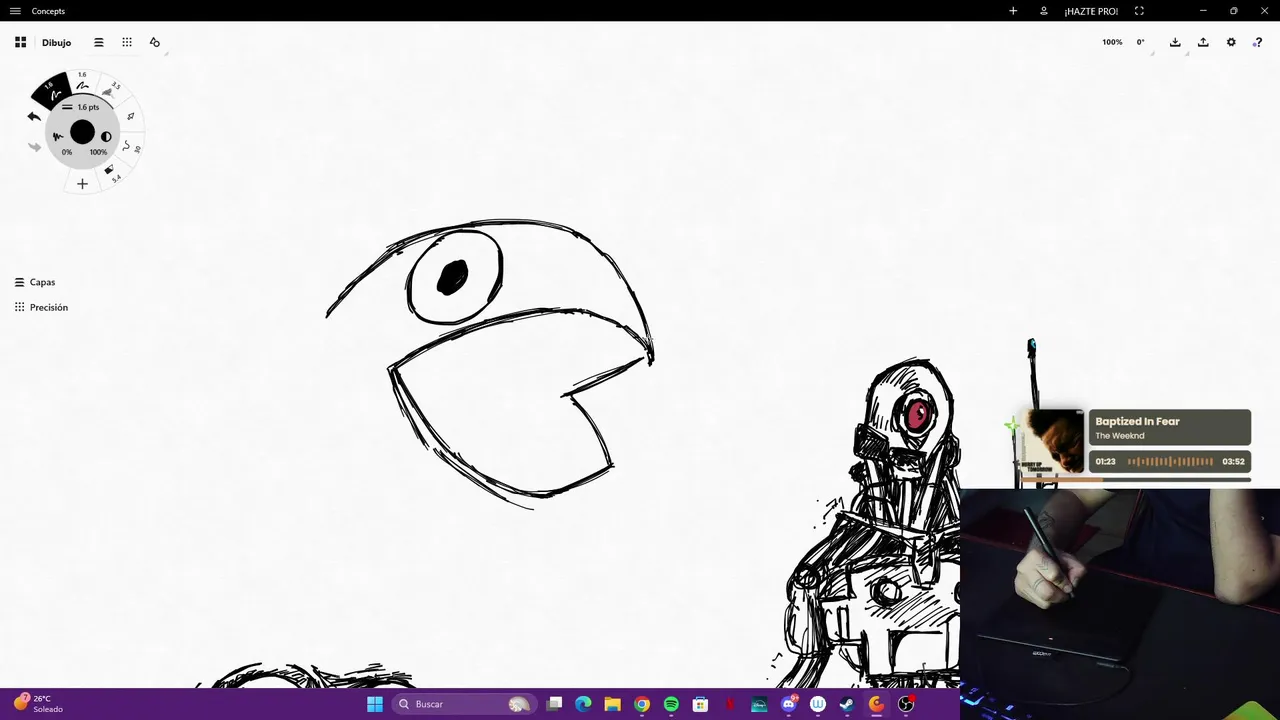Open Google Chrome from the taskbar
Screen dimensions: 1280x720
click(x=642, y=704)
